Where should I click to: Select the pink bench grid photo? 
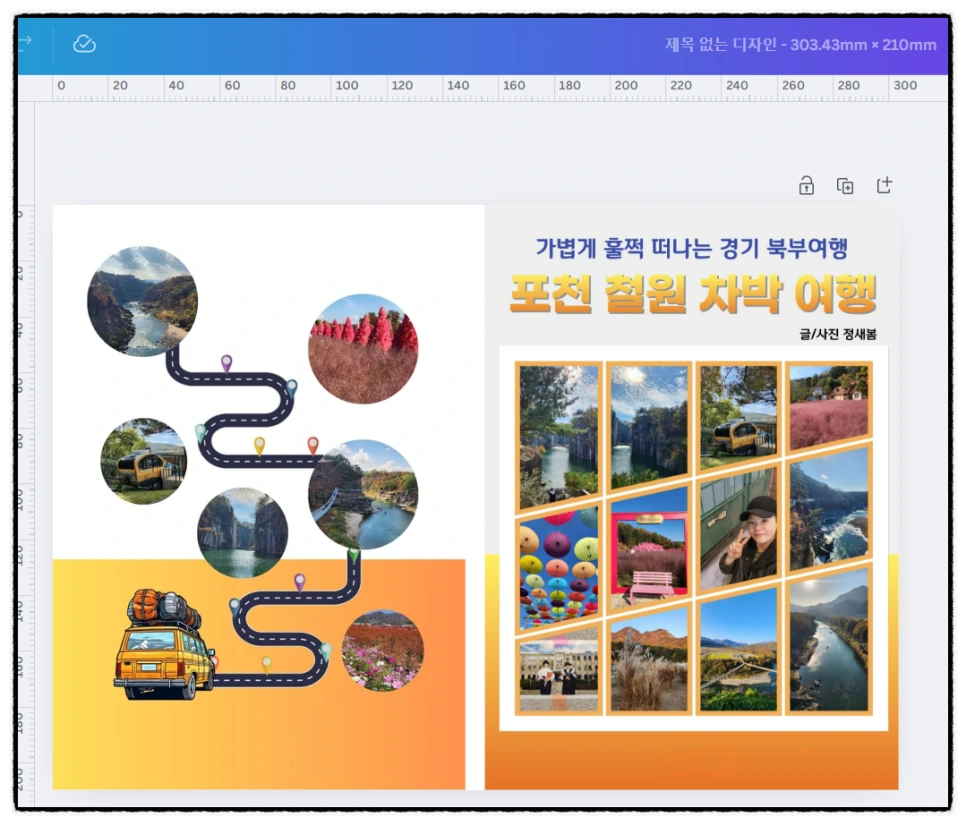(x=648, y=548)
